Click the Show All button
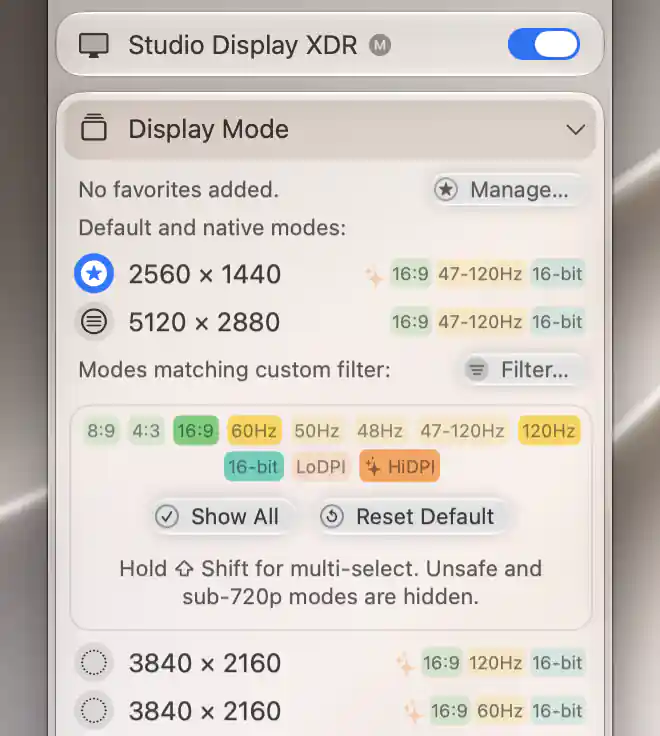 222,516
